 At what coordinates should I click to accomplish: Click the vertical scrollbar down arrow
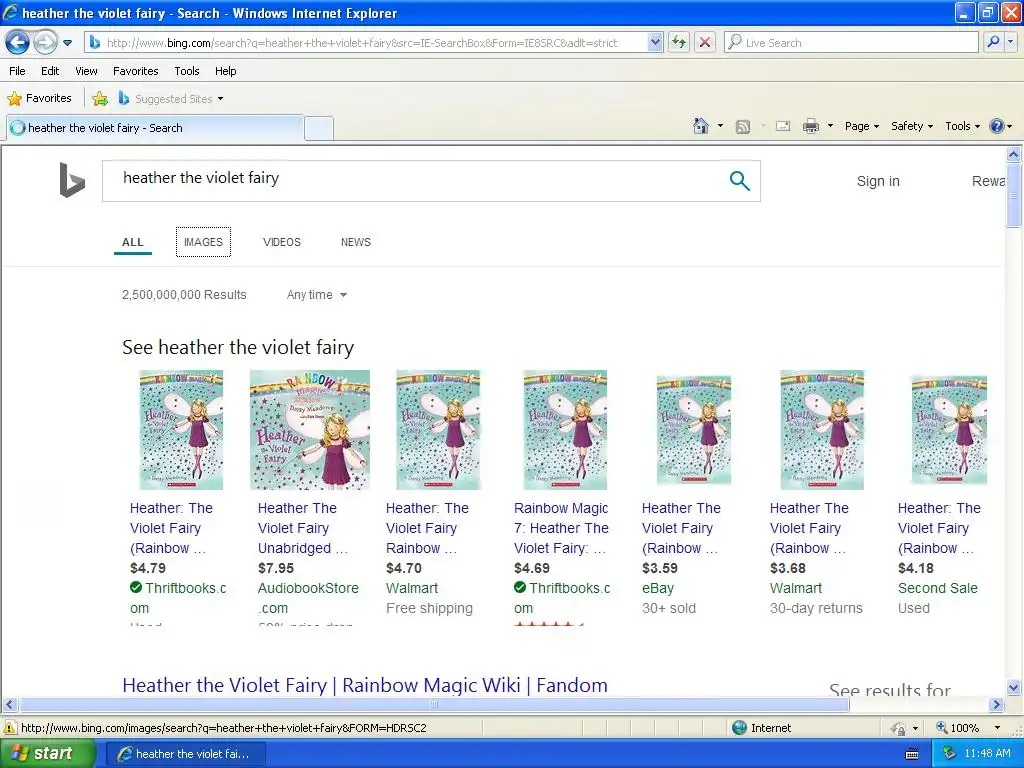point(1013,688)
